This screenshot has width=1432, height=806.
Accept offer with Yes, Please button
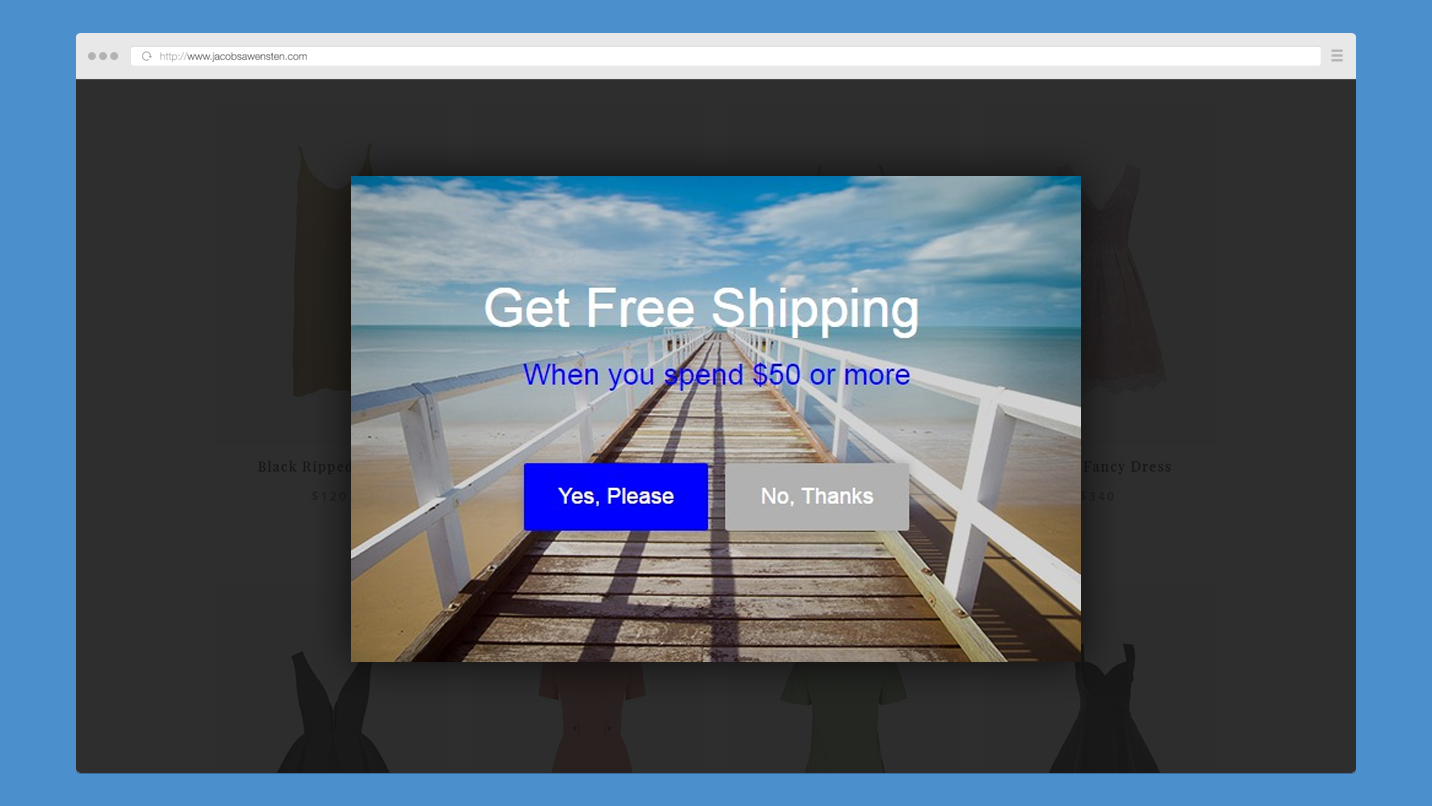pos(616,496)
